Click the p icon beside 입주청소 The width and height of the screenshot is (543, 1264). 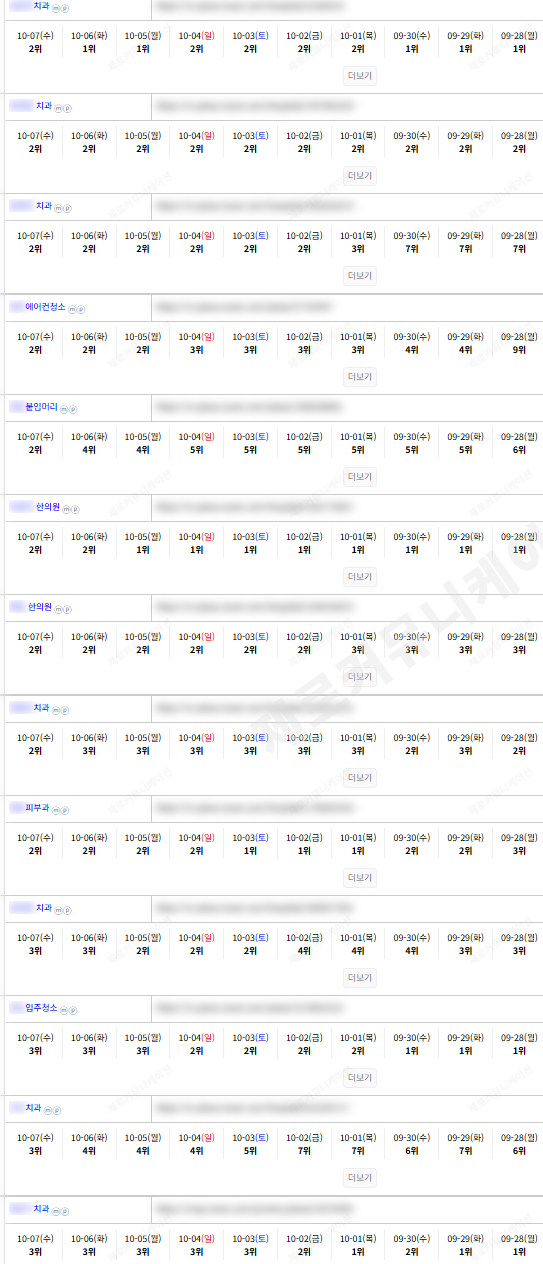tap(71, 1009)
